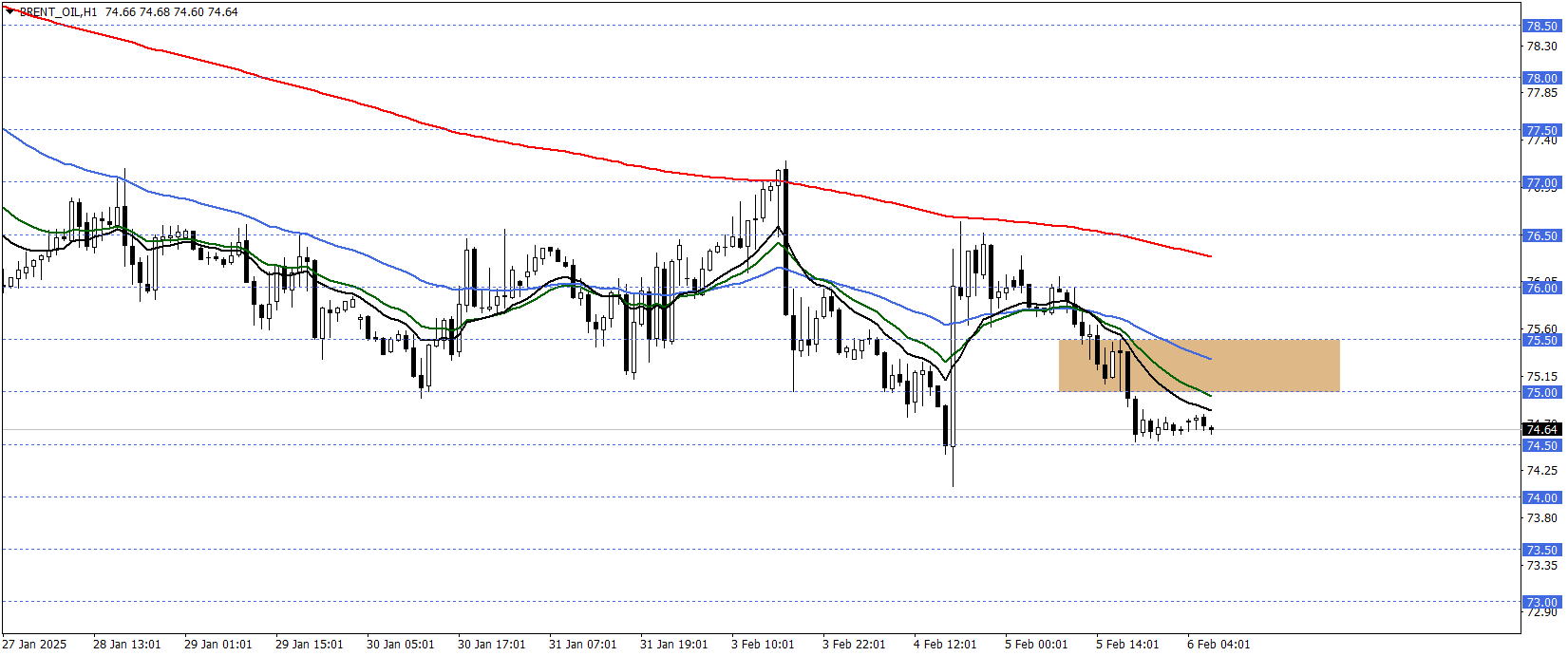Click the OHLC values 74.66 74.68 74.60 74.64

click(x=171, y=12)
